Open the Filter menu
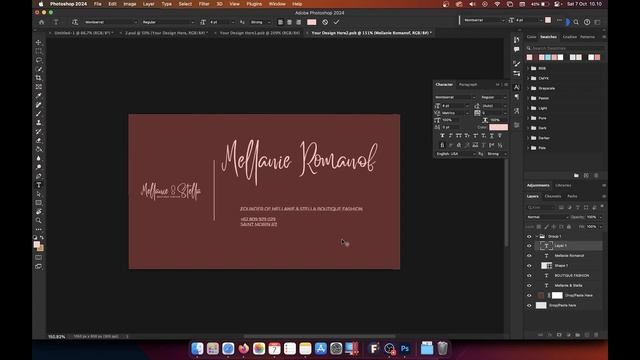Screen dimensions: 640x360 [204, 4]
